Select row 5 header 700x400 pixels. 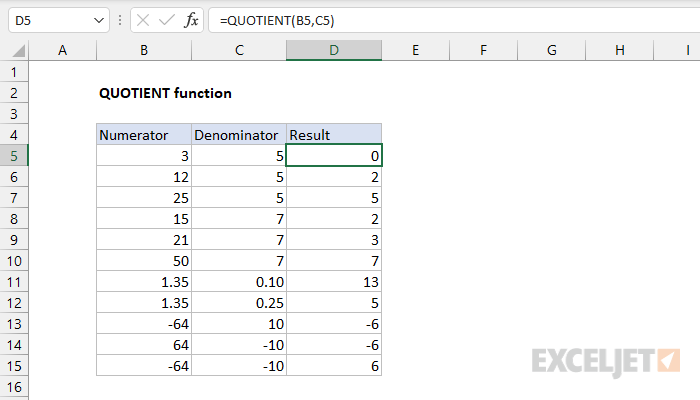click(x=14, y=155)
